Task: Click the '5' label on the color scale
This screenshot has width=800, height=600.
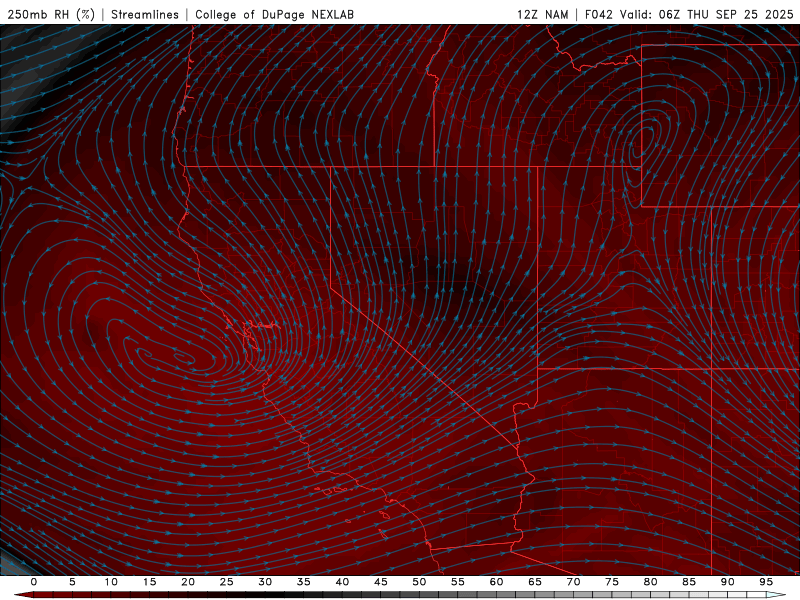Action: [x=72, y=582]
